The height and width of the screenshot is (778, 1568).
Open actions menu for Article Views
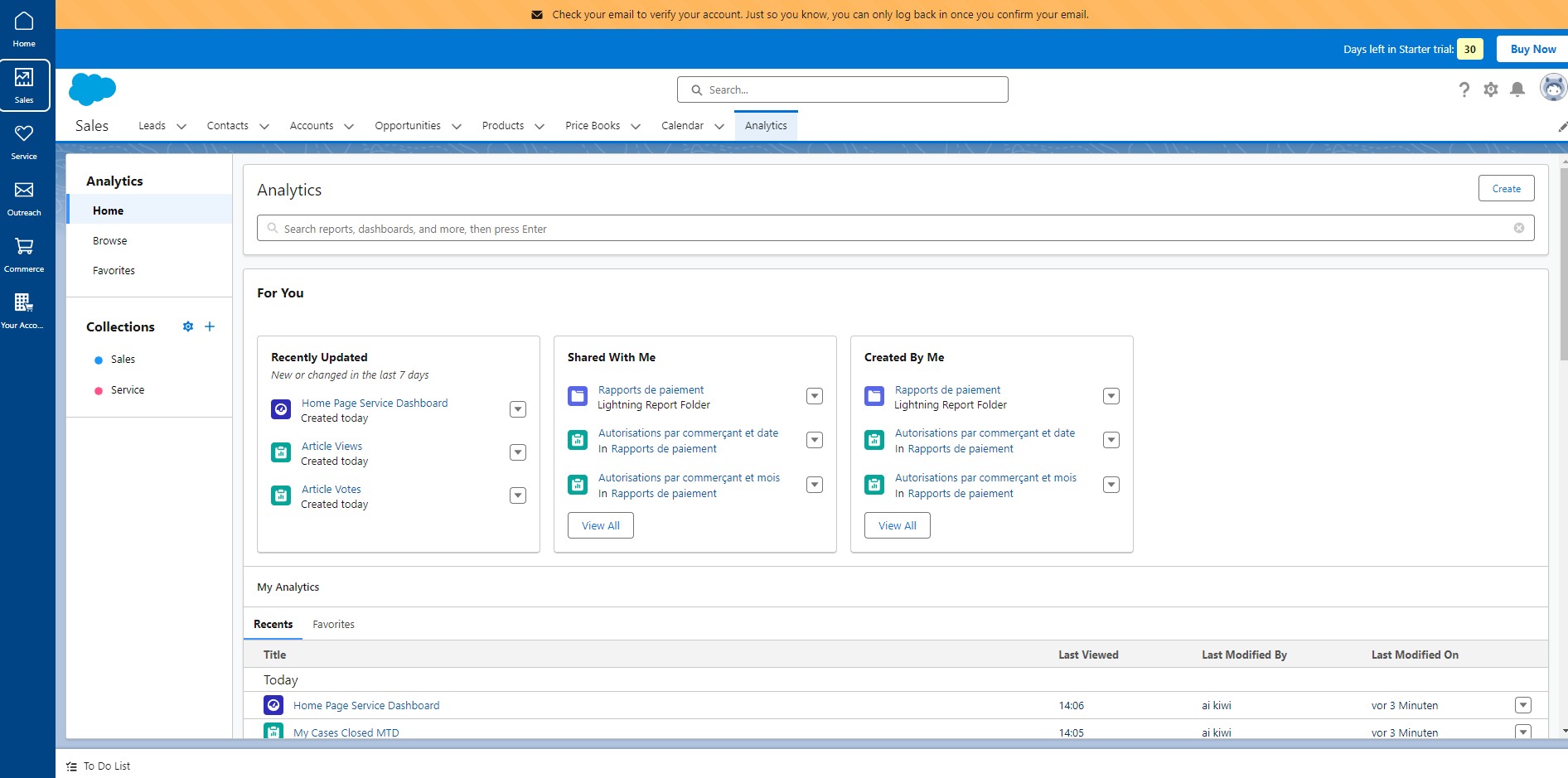(x=518, y=452)
